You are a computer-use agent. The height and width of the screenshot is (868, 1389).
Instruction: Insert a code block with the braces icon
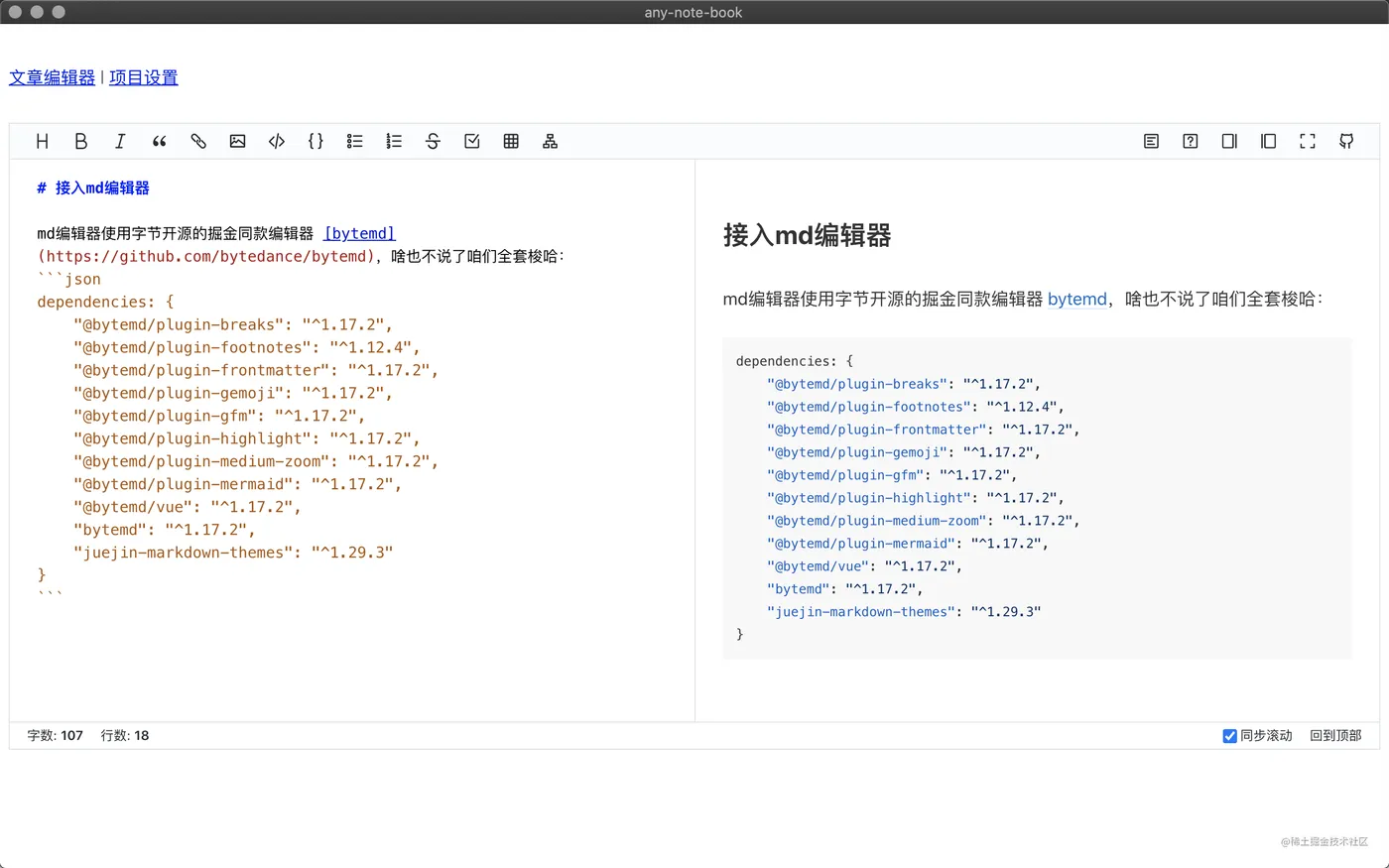pos(316,141)
